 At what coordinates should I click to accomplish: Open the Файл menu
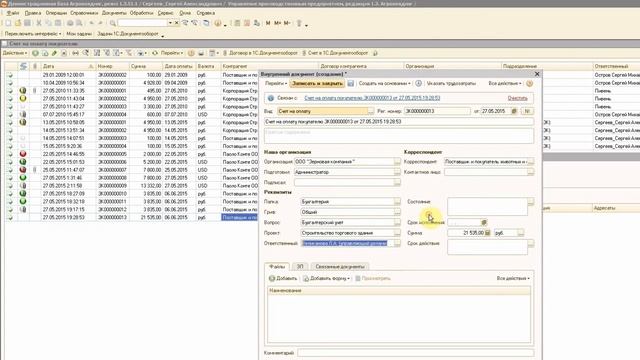13,13
